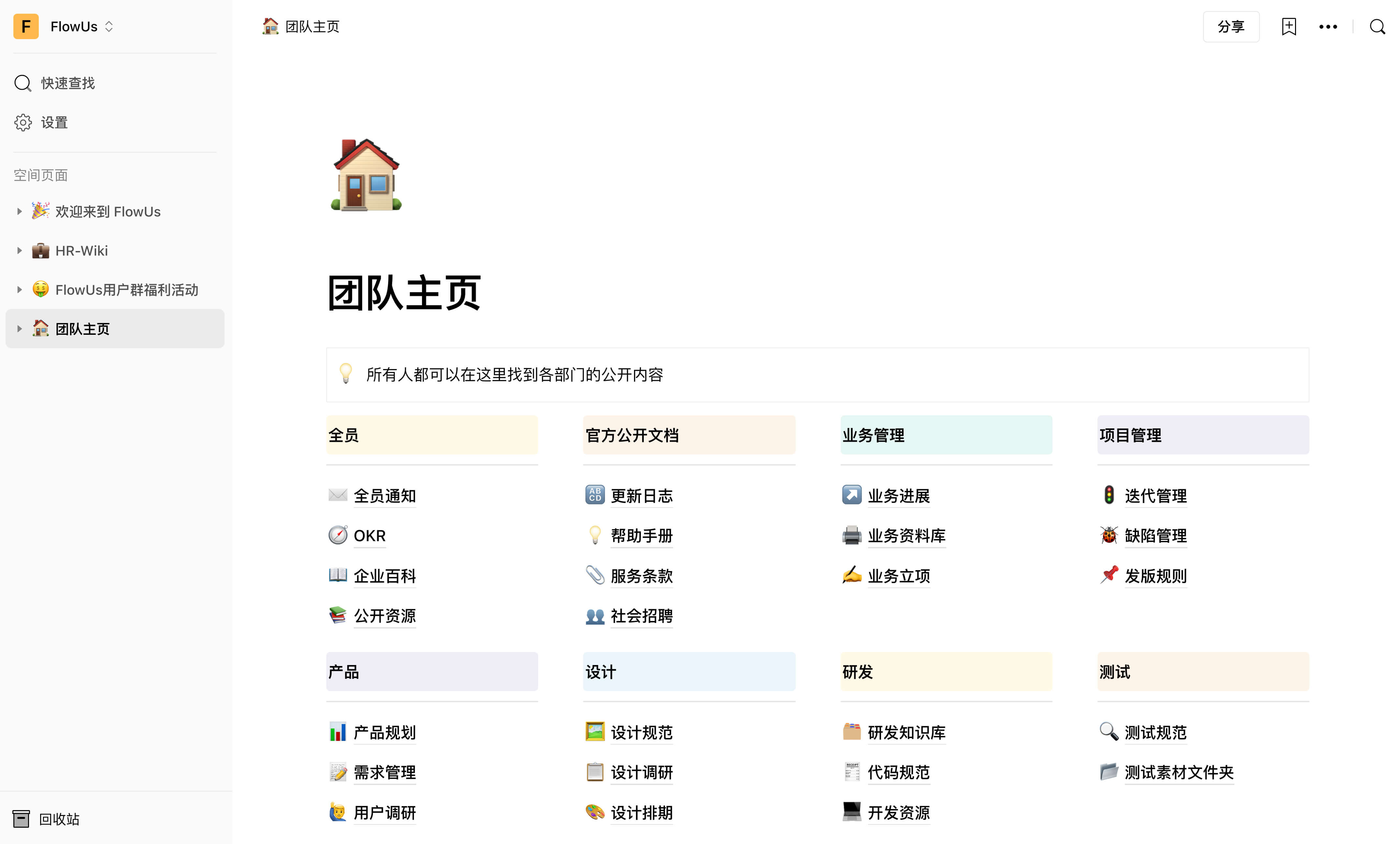Click the traffic light icon beside 迭代管理
Image resolution: width=1400 pixels, height=844 pixels.
point(1109,495)
